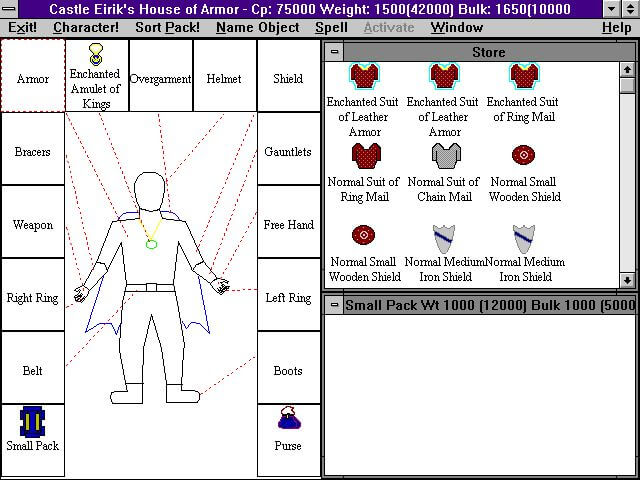Click the Small Pack backpack icon
The image size is (640, 480).
click(x=32, y=422)
